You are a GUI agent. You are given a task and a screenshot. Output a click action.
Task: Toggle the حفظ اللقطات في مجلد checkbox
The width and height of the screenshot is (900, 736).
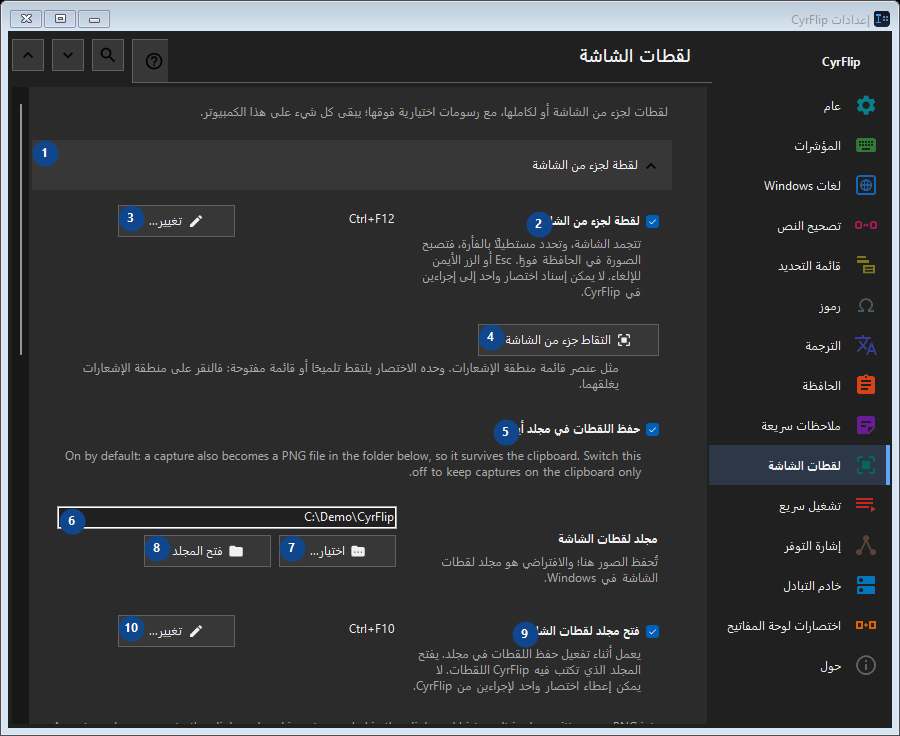point(653,429)
